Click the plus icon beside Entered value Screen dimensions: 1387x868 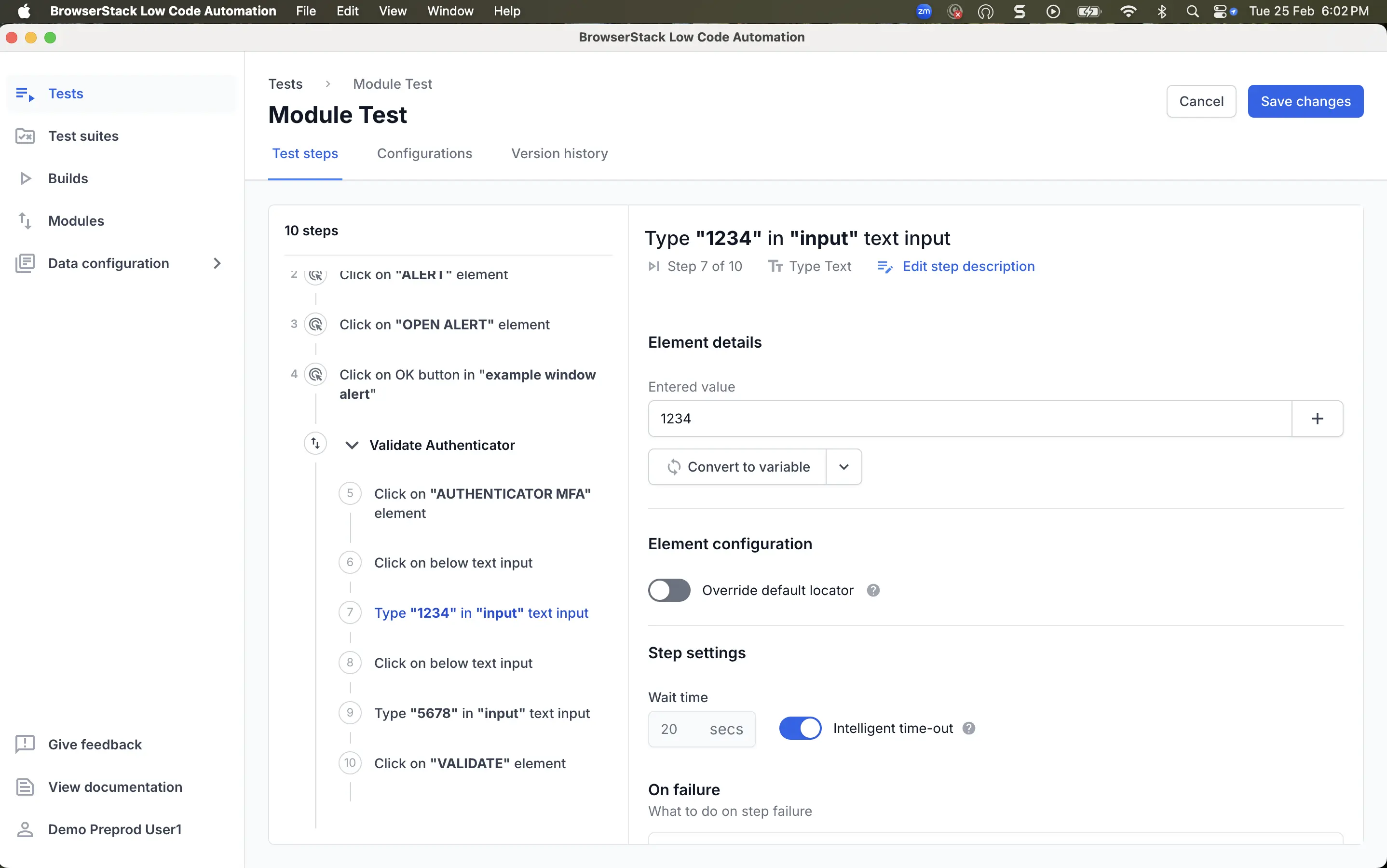[x=1317, y=419]
